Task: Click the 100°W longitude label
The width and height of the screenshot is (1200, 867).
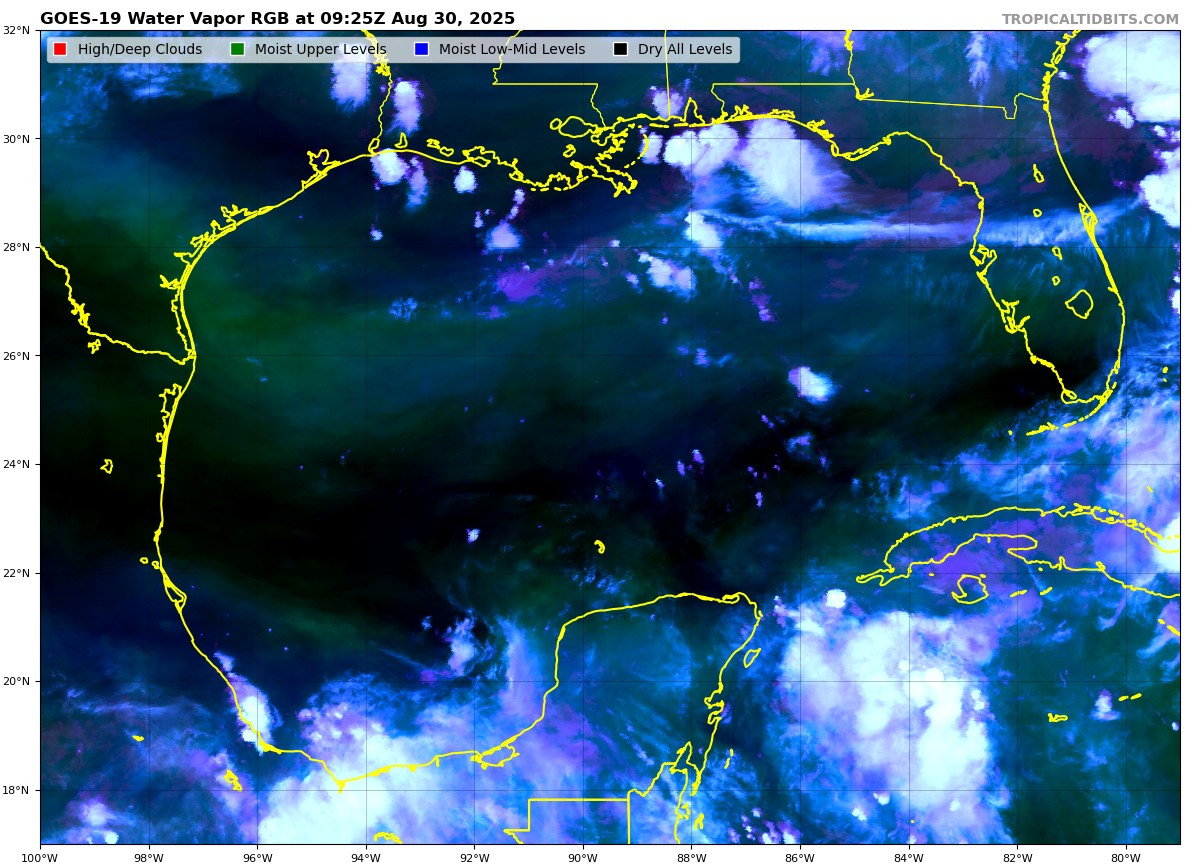Action: pos(40,857)
